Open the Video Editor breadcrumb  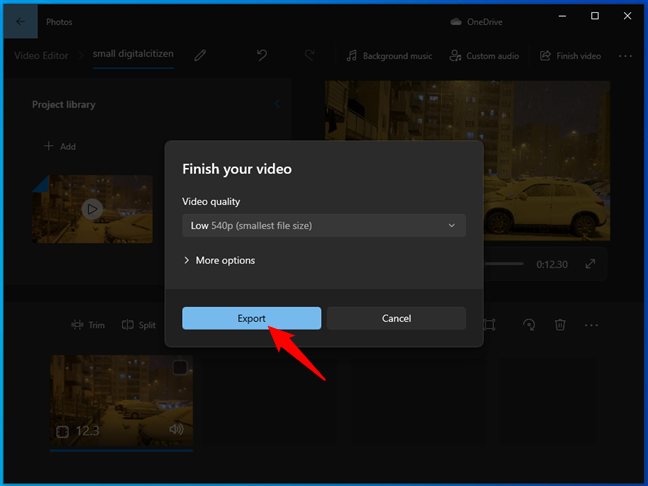[x=41, y=55]
